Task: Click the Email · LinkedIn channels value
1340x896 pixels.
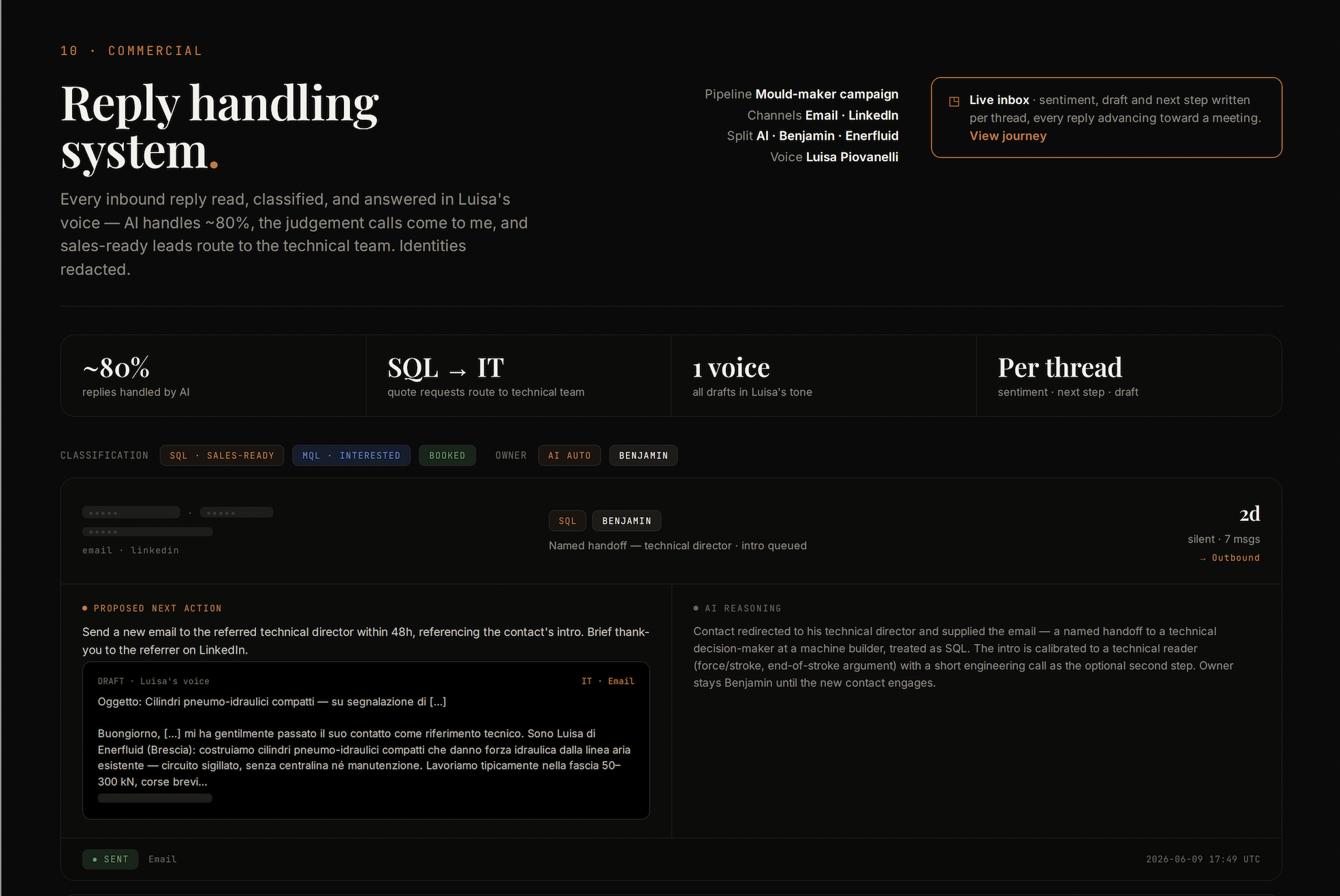Action: point(852,115)
